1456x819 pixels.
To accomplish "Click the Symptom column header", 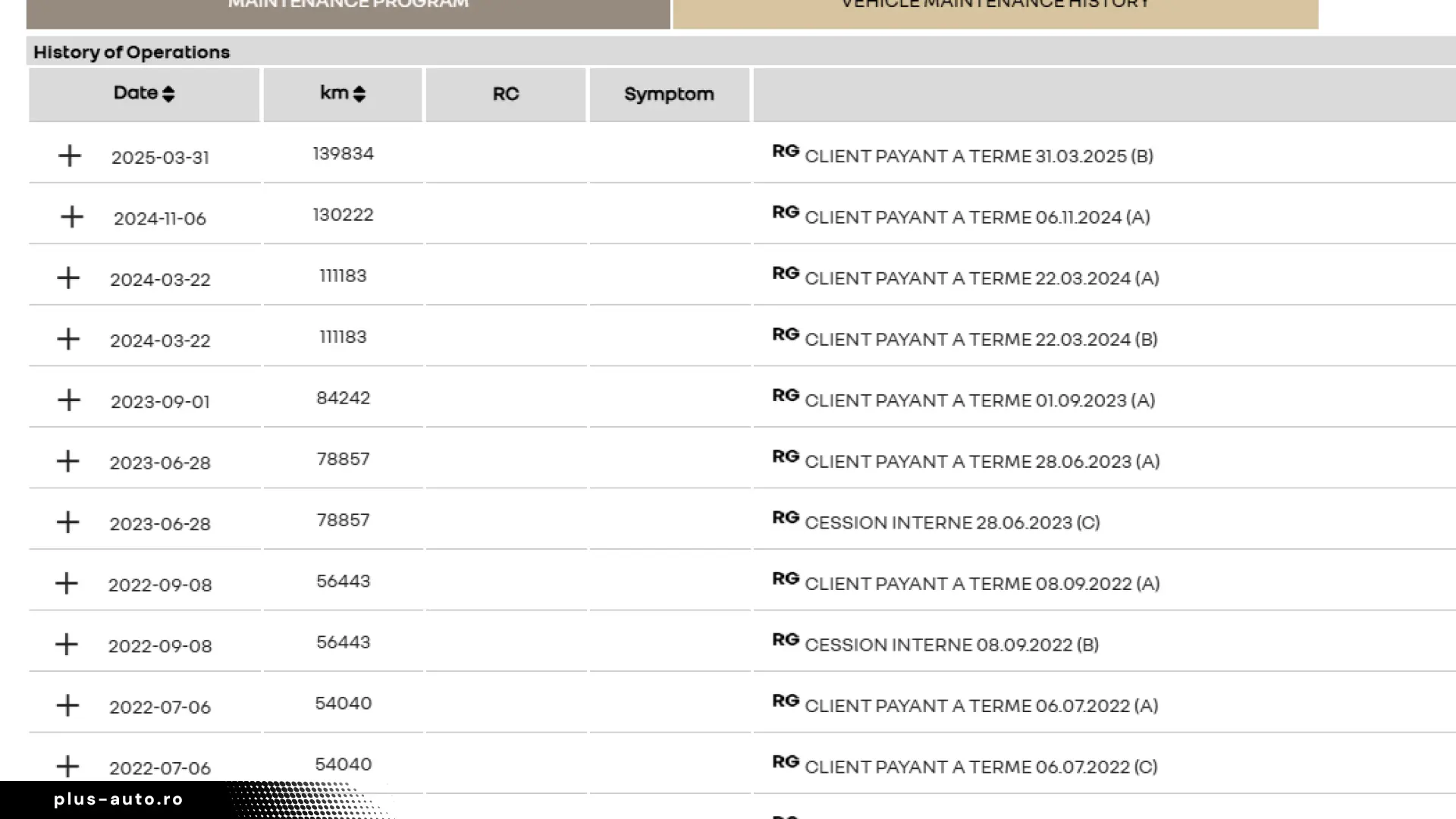I will tap(669, 94).
